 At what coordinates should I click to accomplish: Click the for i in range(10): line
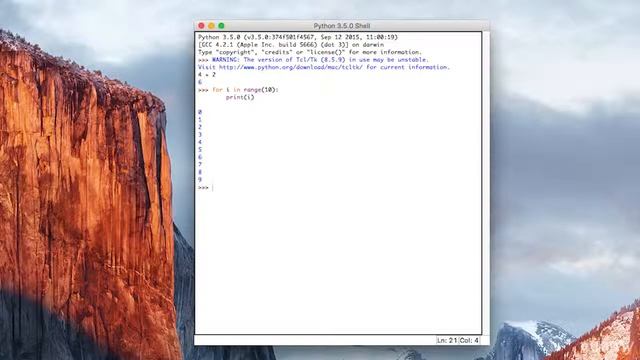(x=245, y=89)
